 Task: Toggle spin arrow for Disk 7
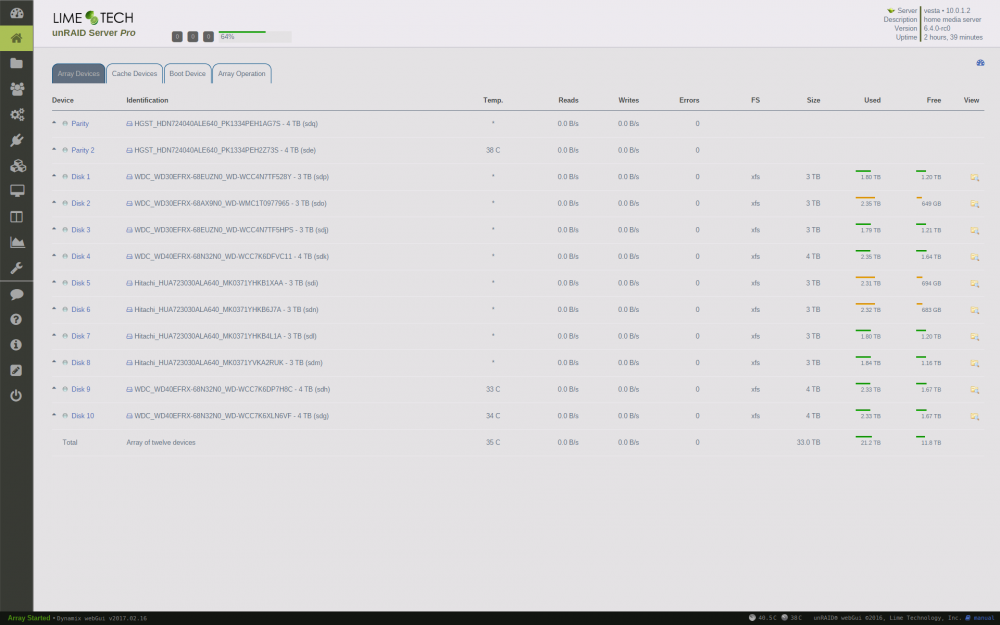[54, 335]
